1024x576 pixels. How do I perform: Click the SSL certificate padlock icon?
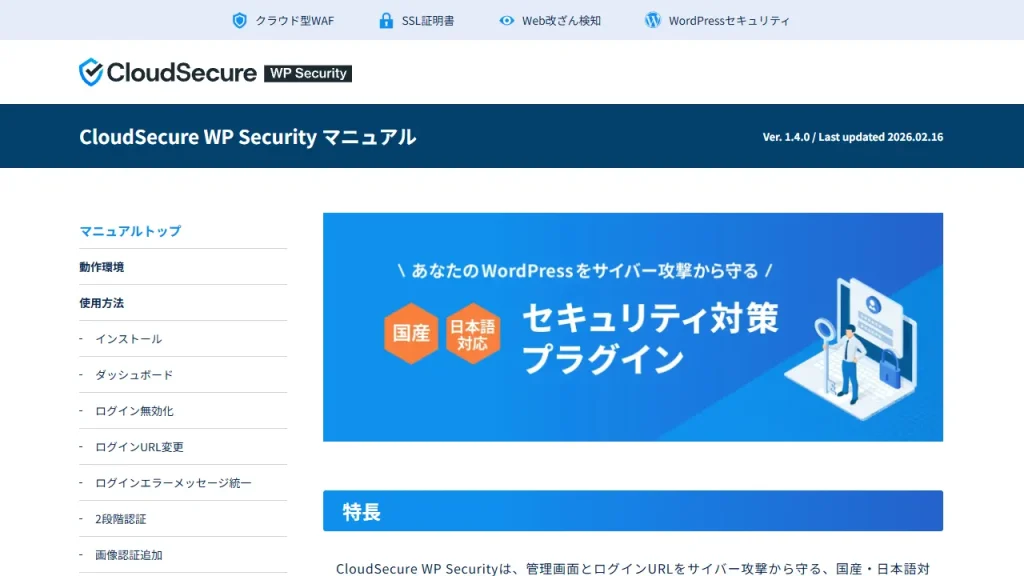tap(386, 20)
